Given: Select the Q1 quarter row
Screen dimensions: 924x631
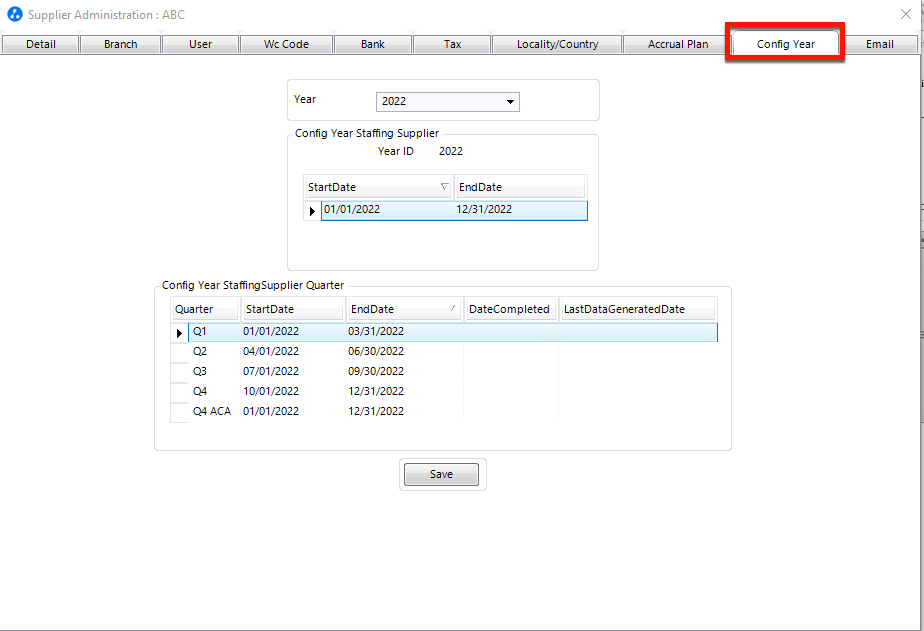Looking at the screenshot, I should click(453, 332).
